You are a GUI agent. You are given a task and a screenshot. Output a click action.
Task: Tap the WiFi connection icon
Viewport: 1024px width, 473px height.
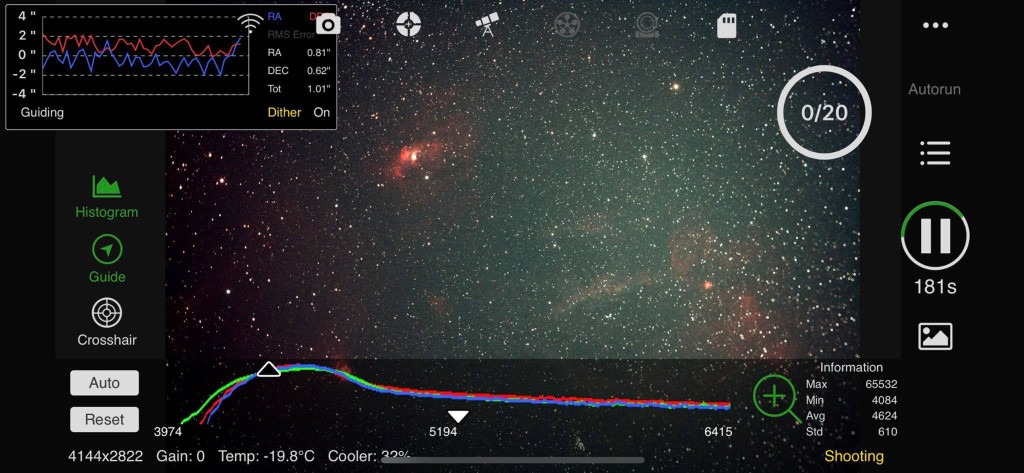point(249,22)
